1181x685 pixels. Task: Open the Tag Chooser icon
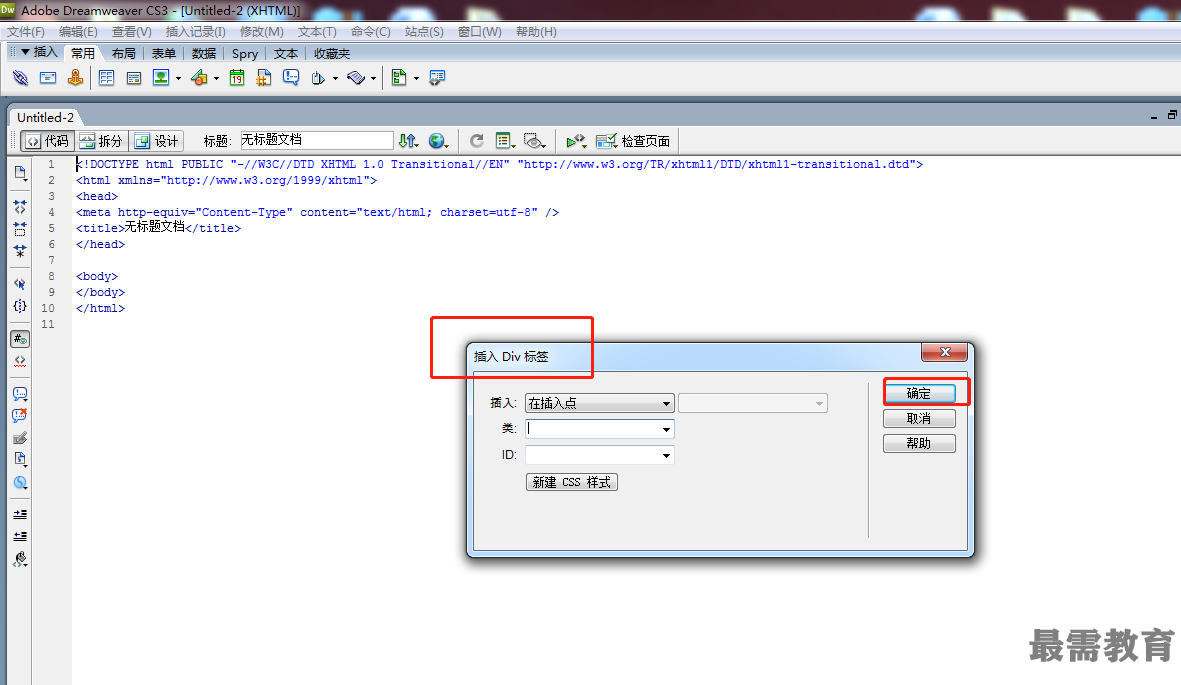pos(437,78)
